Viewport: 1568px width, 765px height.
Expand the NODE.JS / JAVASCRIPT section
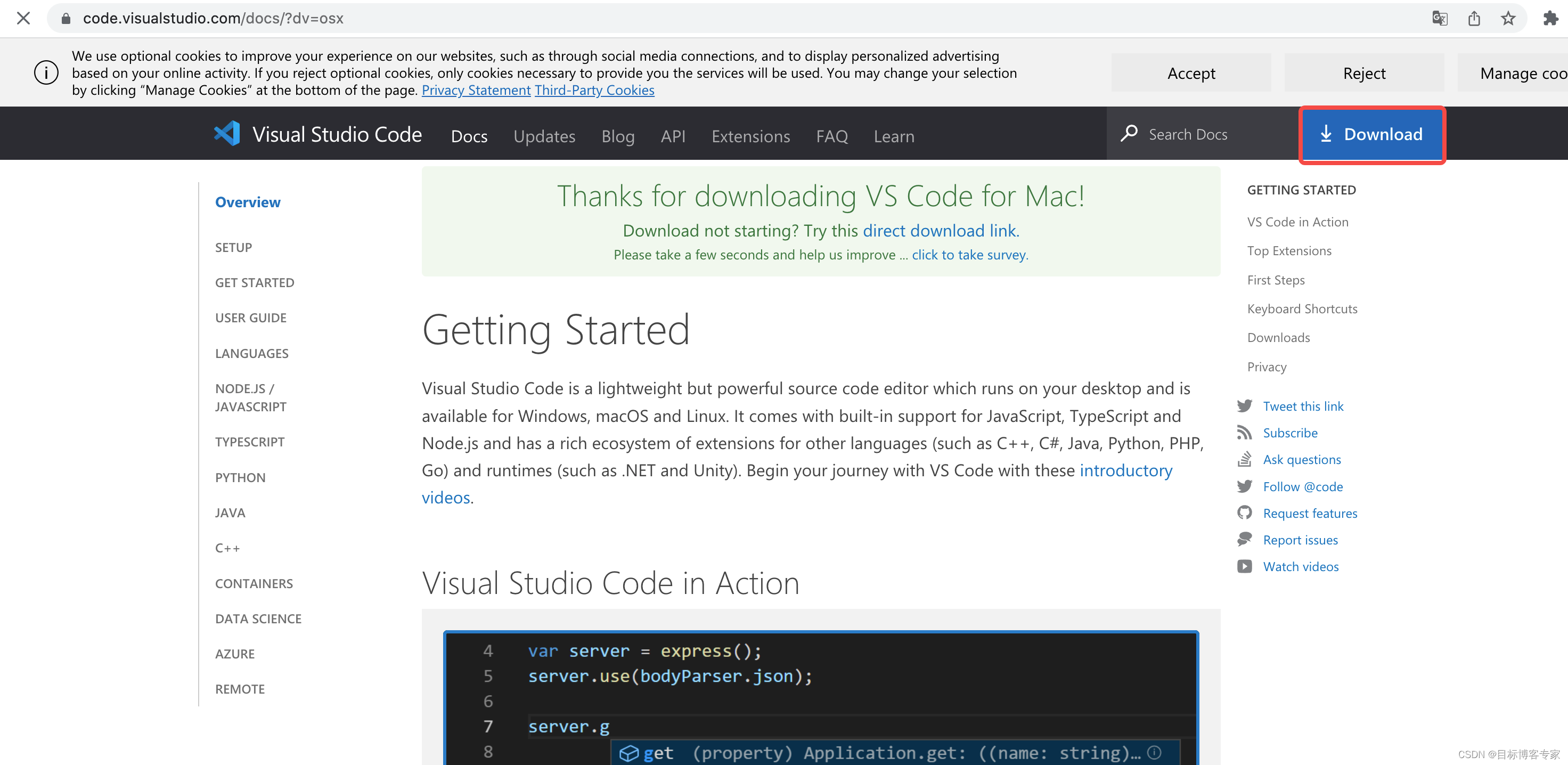coord(250,398)
